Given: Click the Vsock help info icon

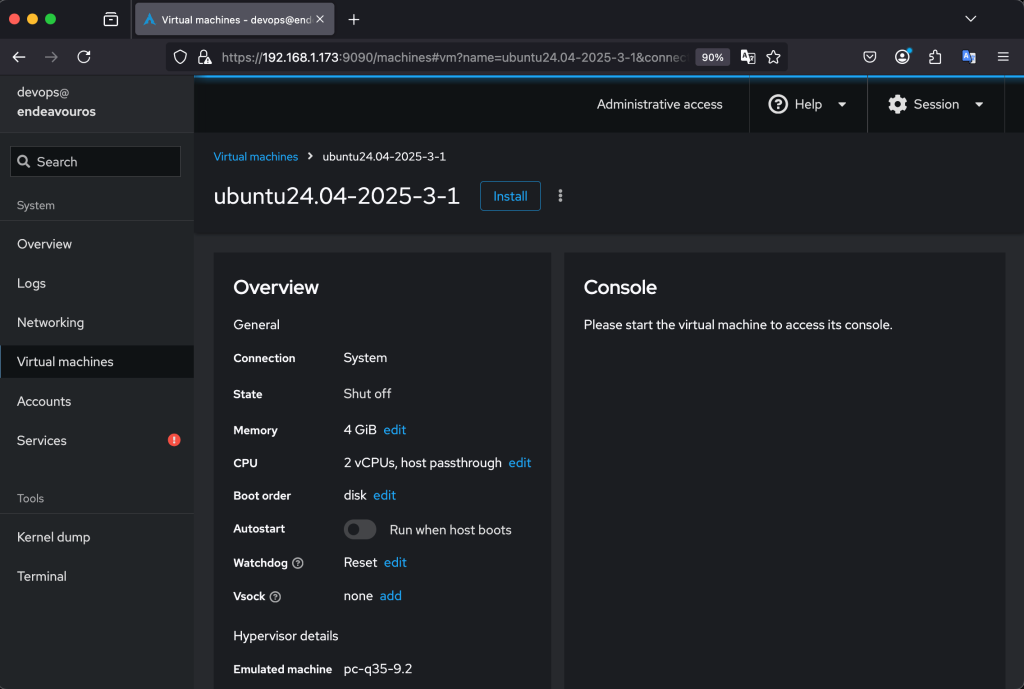Looking at the screenshot, I should coord(275,596).
